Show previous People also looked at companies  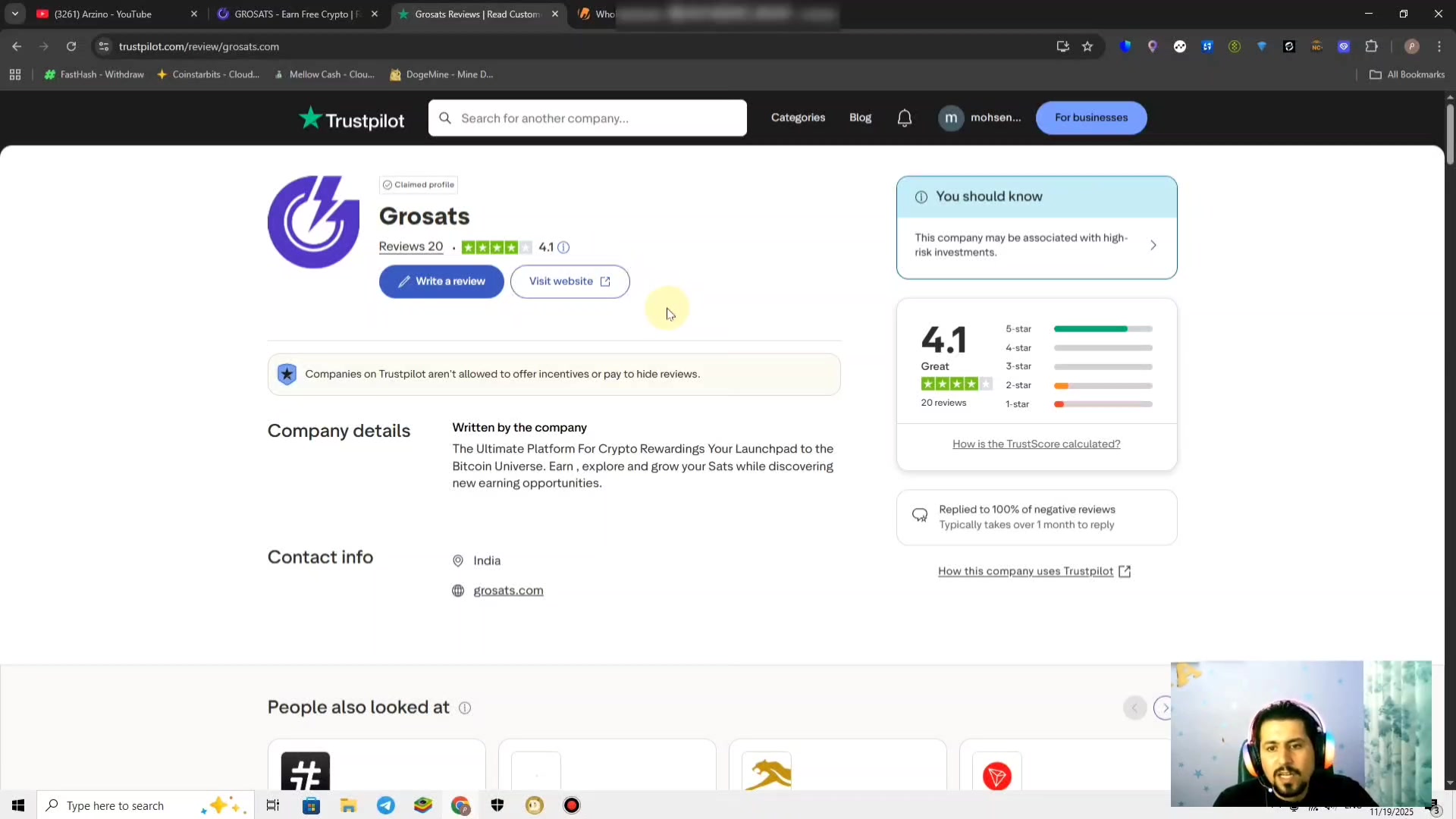pyautogui.click(x=1134, y=708)
